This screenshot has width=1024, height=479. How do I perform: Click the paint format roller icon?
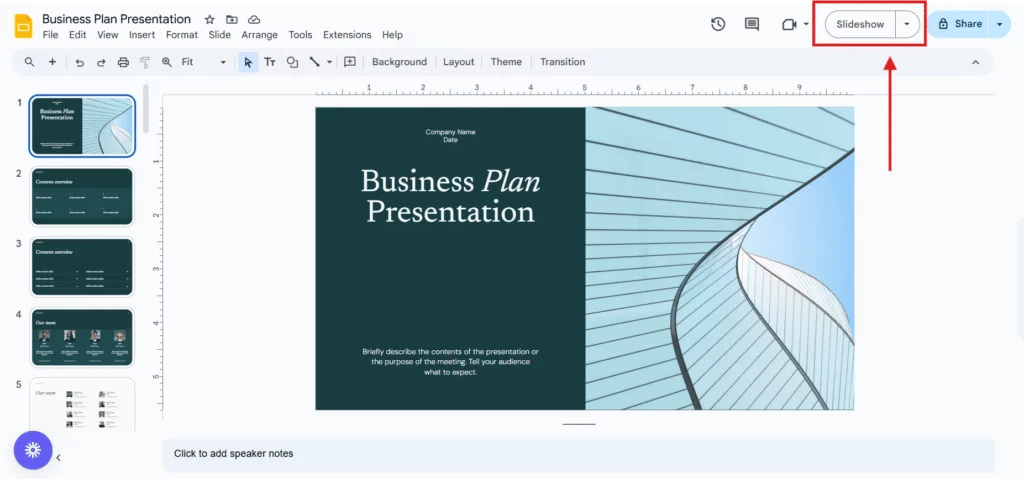coord(145,62)
